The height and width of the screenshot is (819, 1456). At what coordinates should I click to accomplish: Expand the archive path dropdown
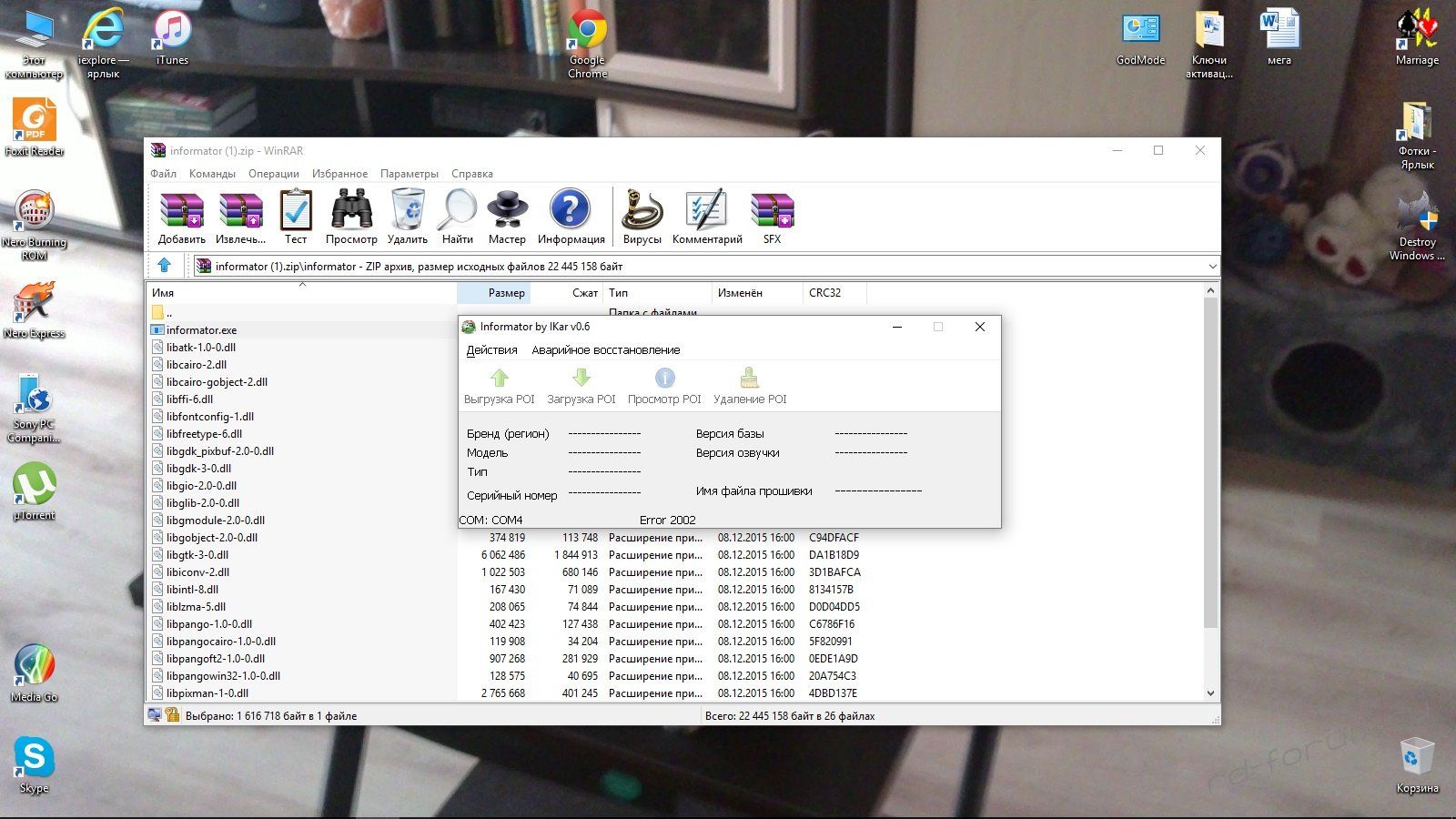click(1211, 267)
